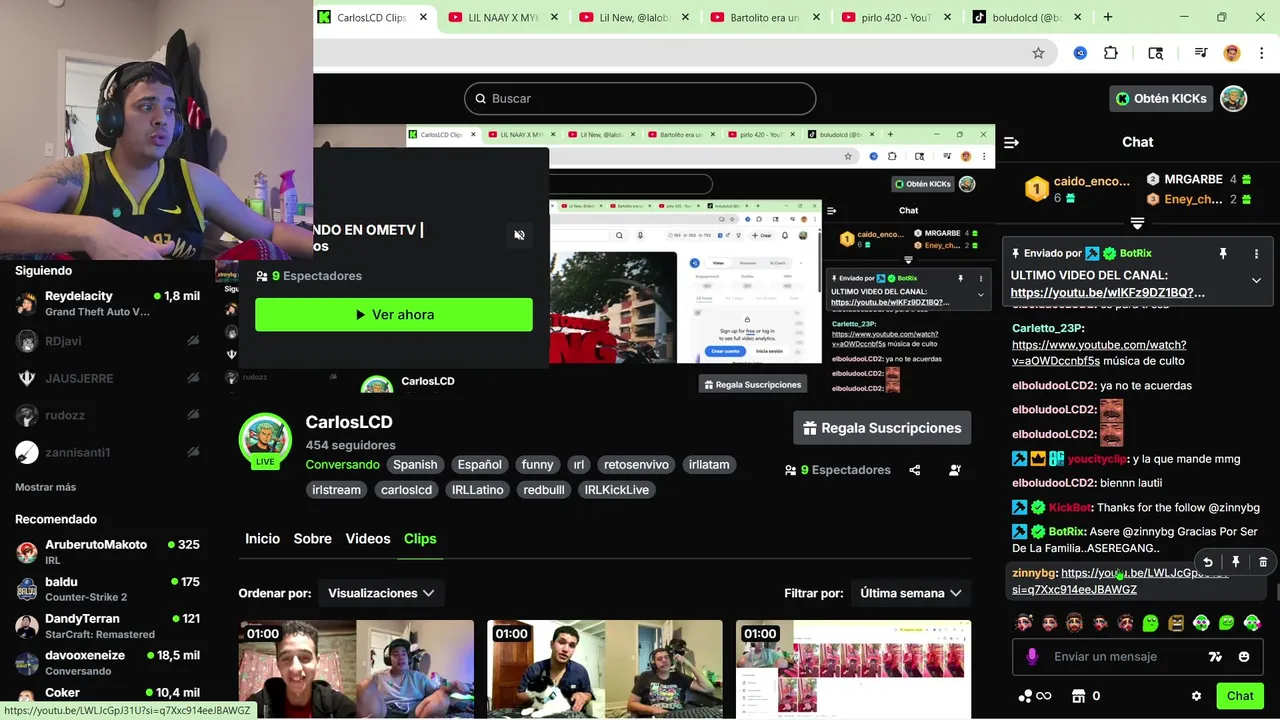
Task: Open RDjavi channel in sidebar
Action: 108,341
